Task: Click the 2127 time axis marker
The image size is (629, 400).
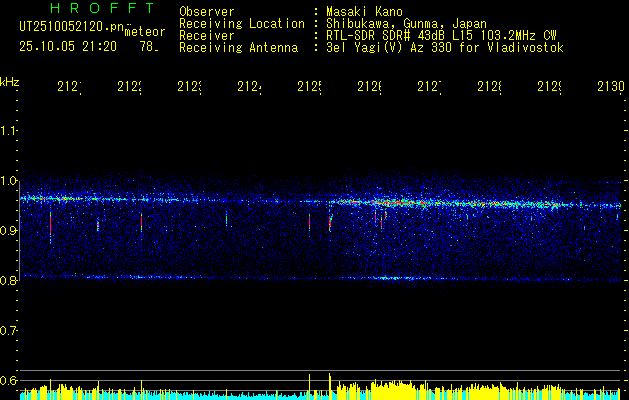Action: click(429, 86)
